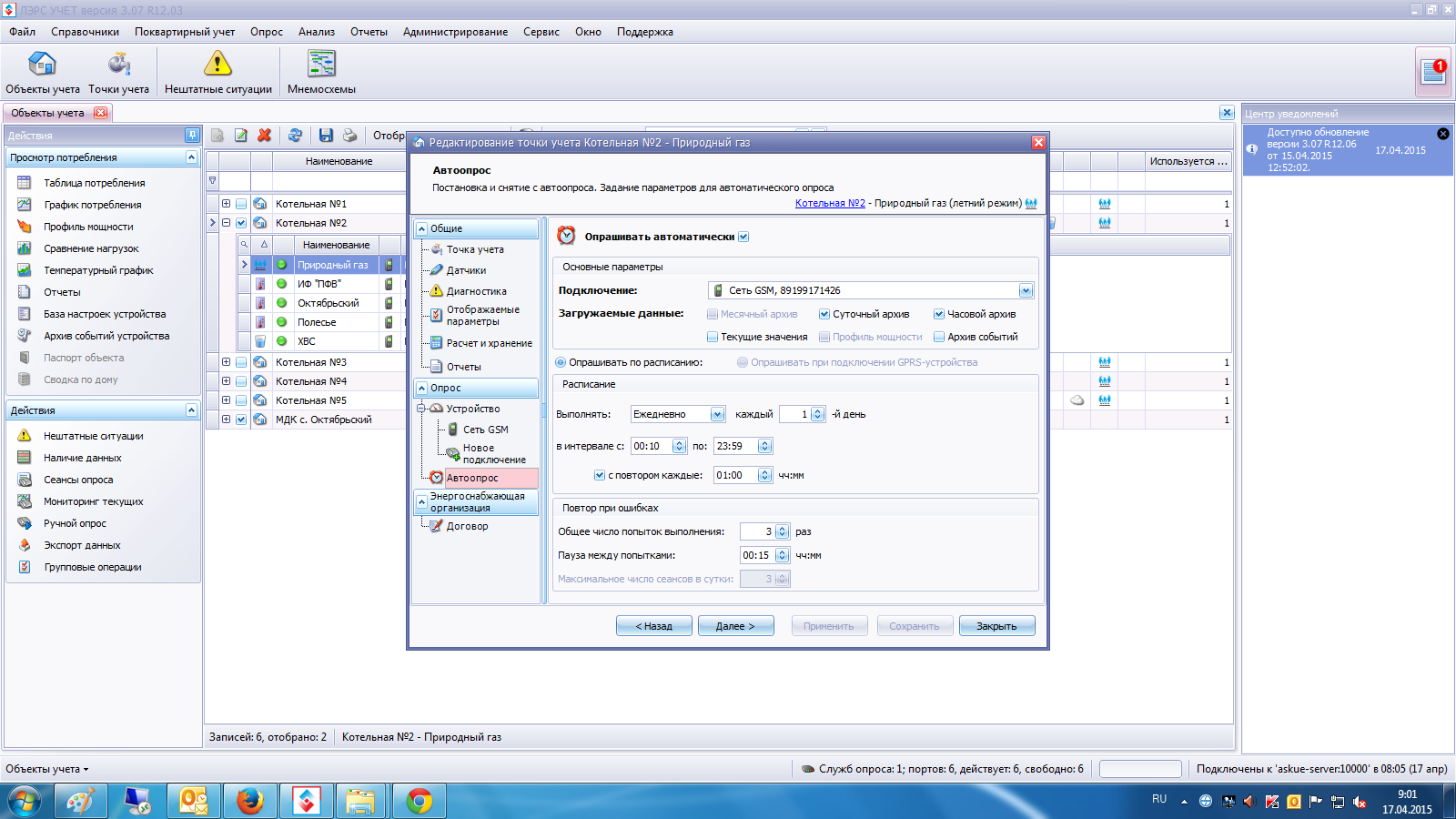The height and width of the screenshot is (819, 1456).
Task: Expand Котельная №5 row
Action: pos(226,400)
